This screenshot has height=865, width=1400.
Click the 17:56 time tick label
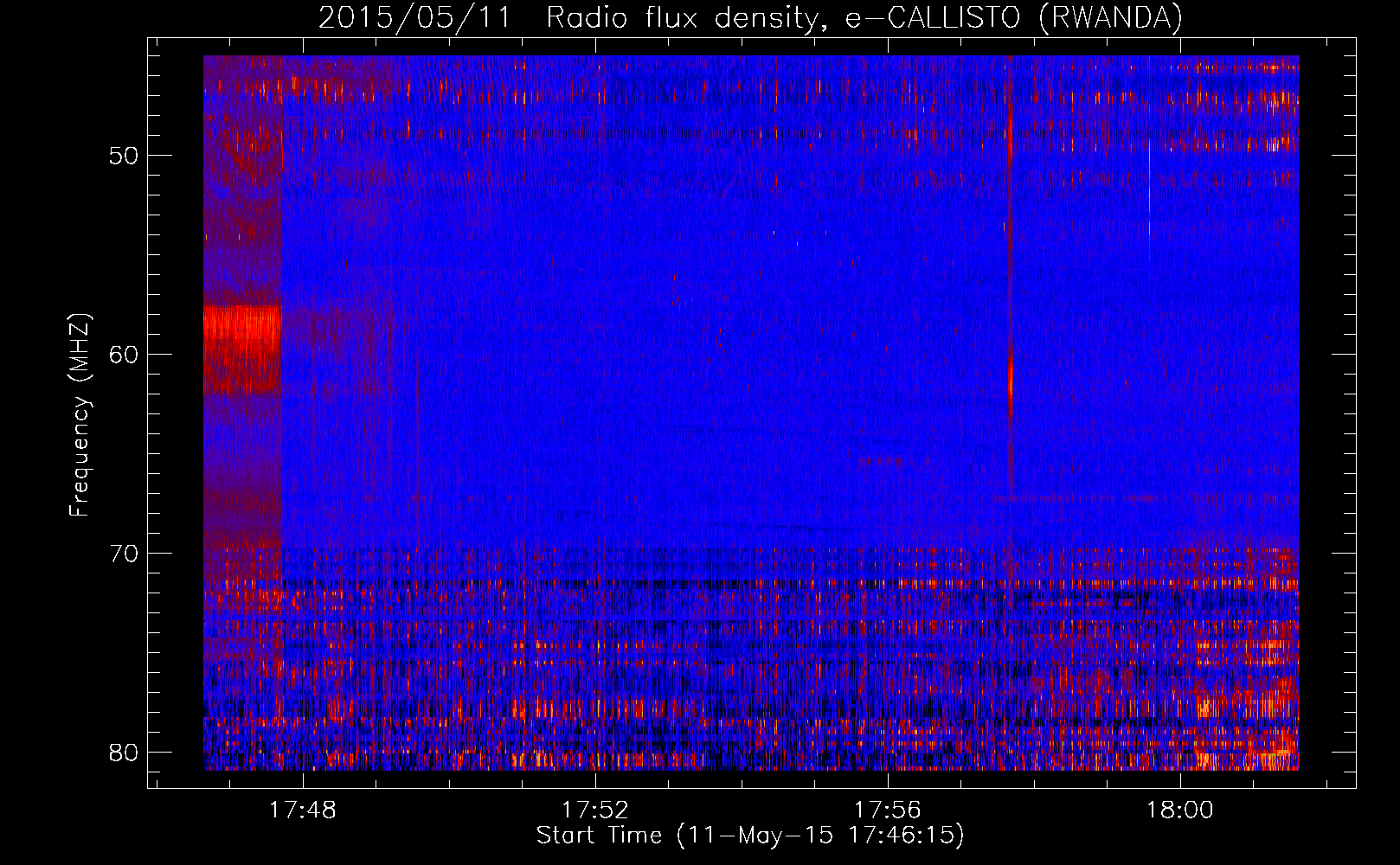click(x=888, y=811)
